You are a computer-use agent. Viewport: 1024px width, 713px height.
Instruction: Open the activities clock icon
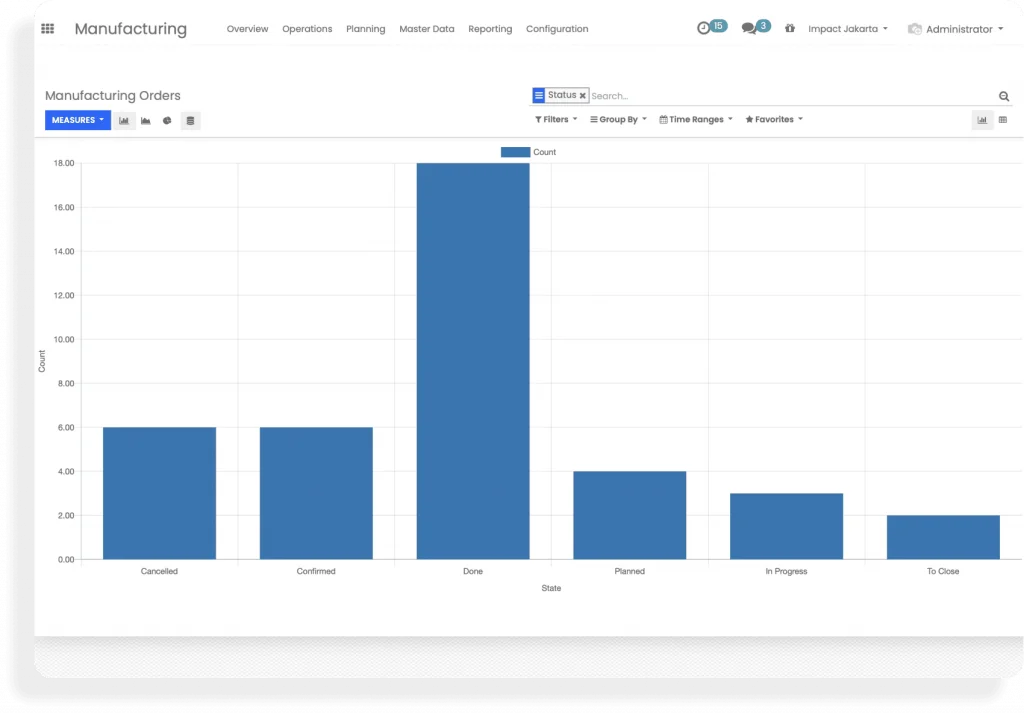click(x=704, y=29)
